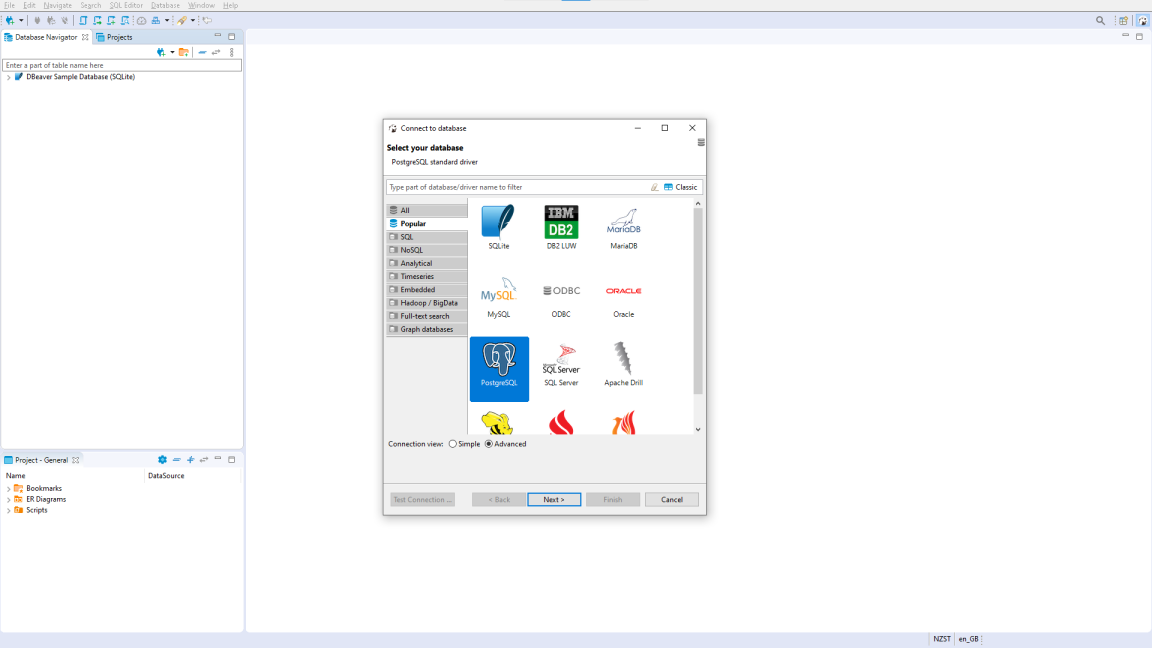Click the back arrow icon in main toolbar
The image size is (1152, 648).
[x=207, y=21]
